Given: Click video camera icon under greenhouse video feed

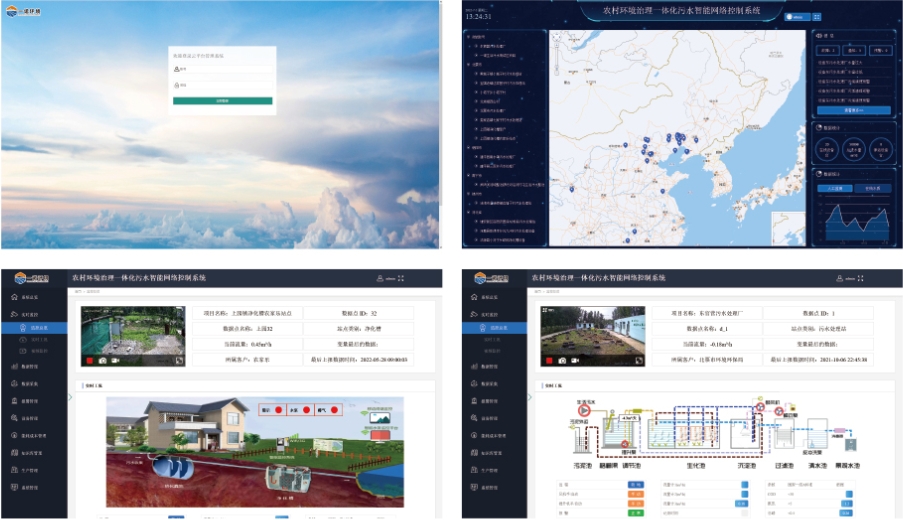Looking at the screenshot, I should coord(116,360).
